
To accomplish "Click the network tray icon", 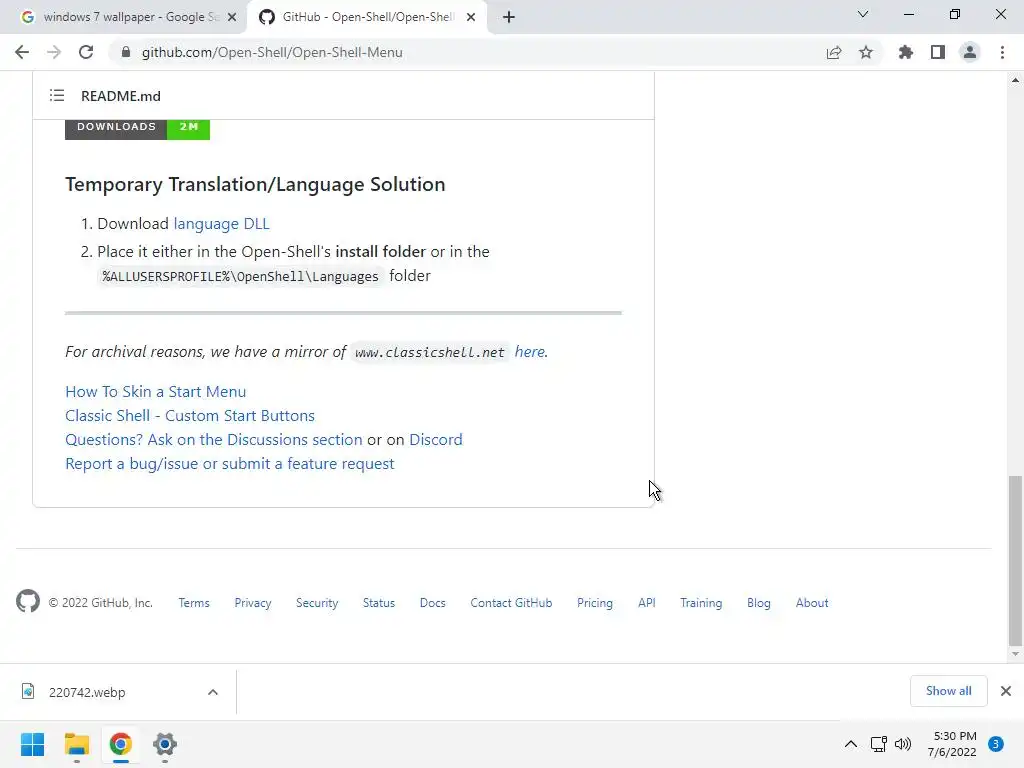I will point(878,744).
